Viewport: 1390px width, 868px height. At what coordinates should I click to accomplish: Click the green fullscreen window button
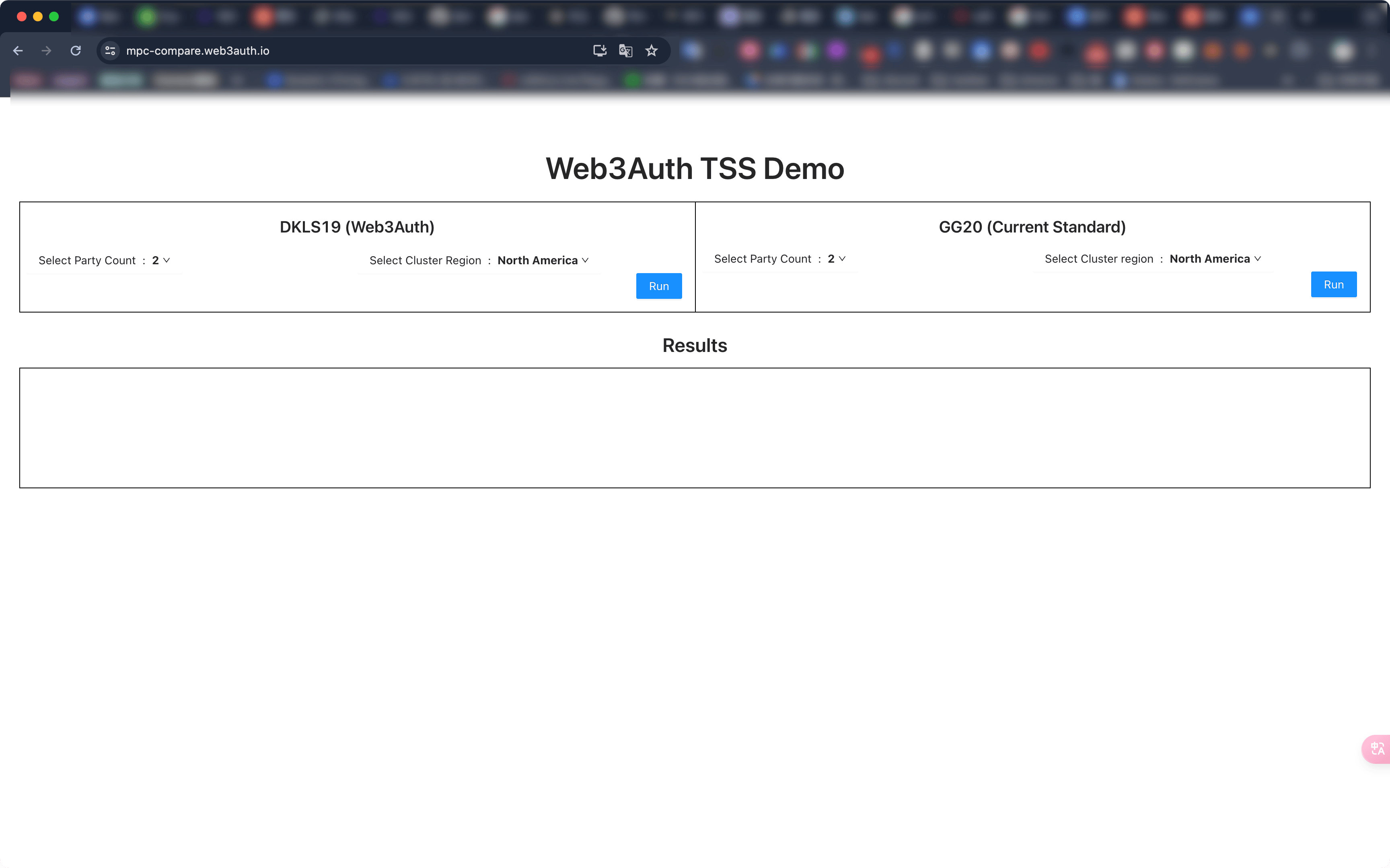54,16
